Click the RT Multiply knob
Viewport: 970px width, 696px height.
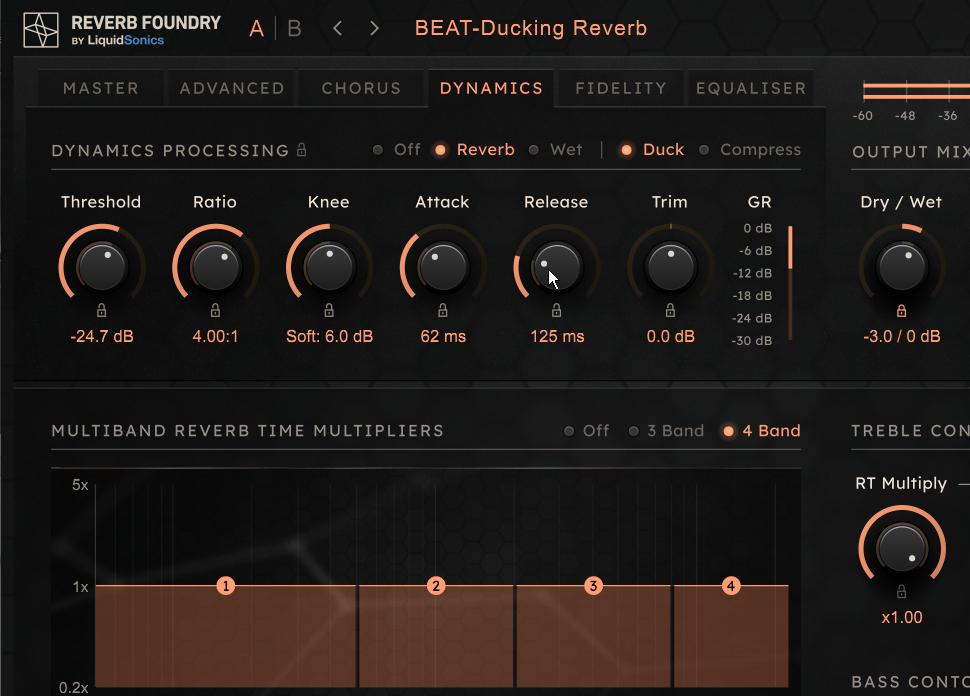902,548
